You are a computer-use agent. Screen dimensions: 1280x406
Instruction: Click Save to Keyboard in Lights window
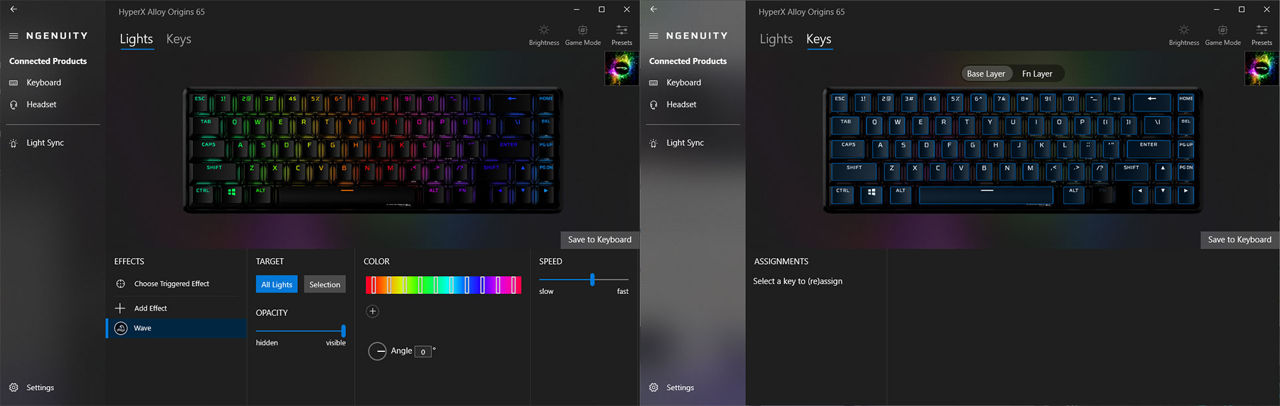tap(600, 240)
